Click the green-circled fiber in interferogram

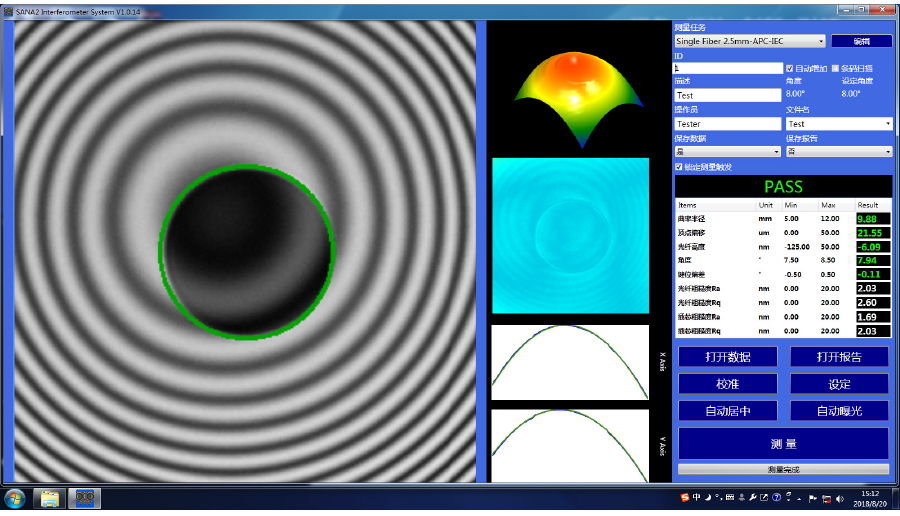(x=246, y=252)
